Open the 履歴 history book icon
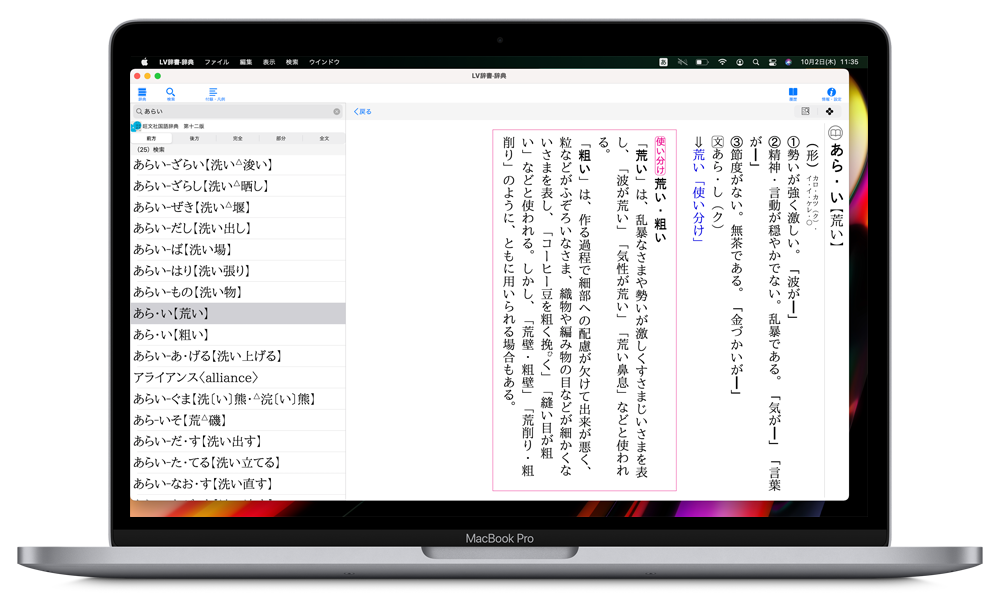The image size is (1000, 600). pos(792,93)
